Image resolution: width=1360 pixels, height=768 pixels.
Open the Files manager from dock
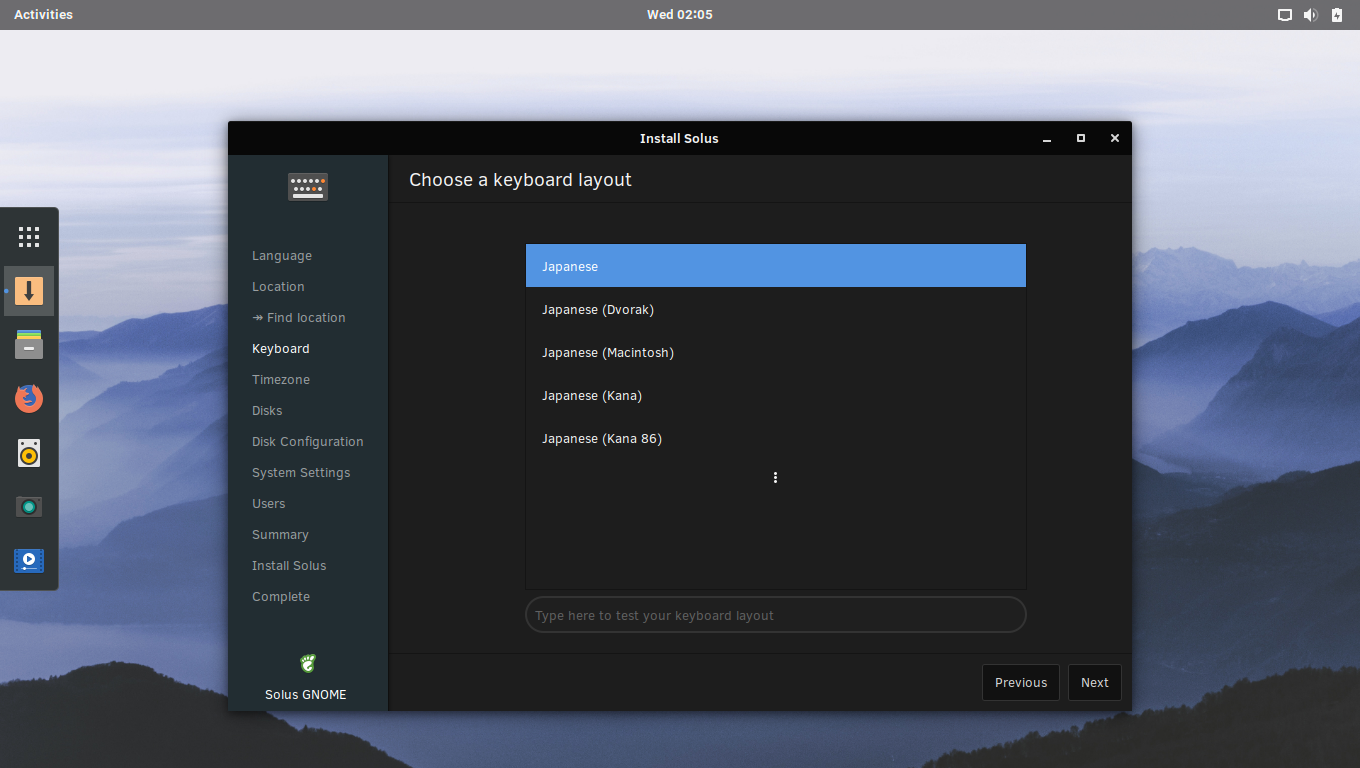click(x=29, y=345)
